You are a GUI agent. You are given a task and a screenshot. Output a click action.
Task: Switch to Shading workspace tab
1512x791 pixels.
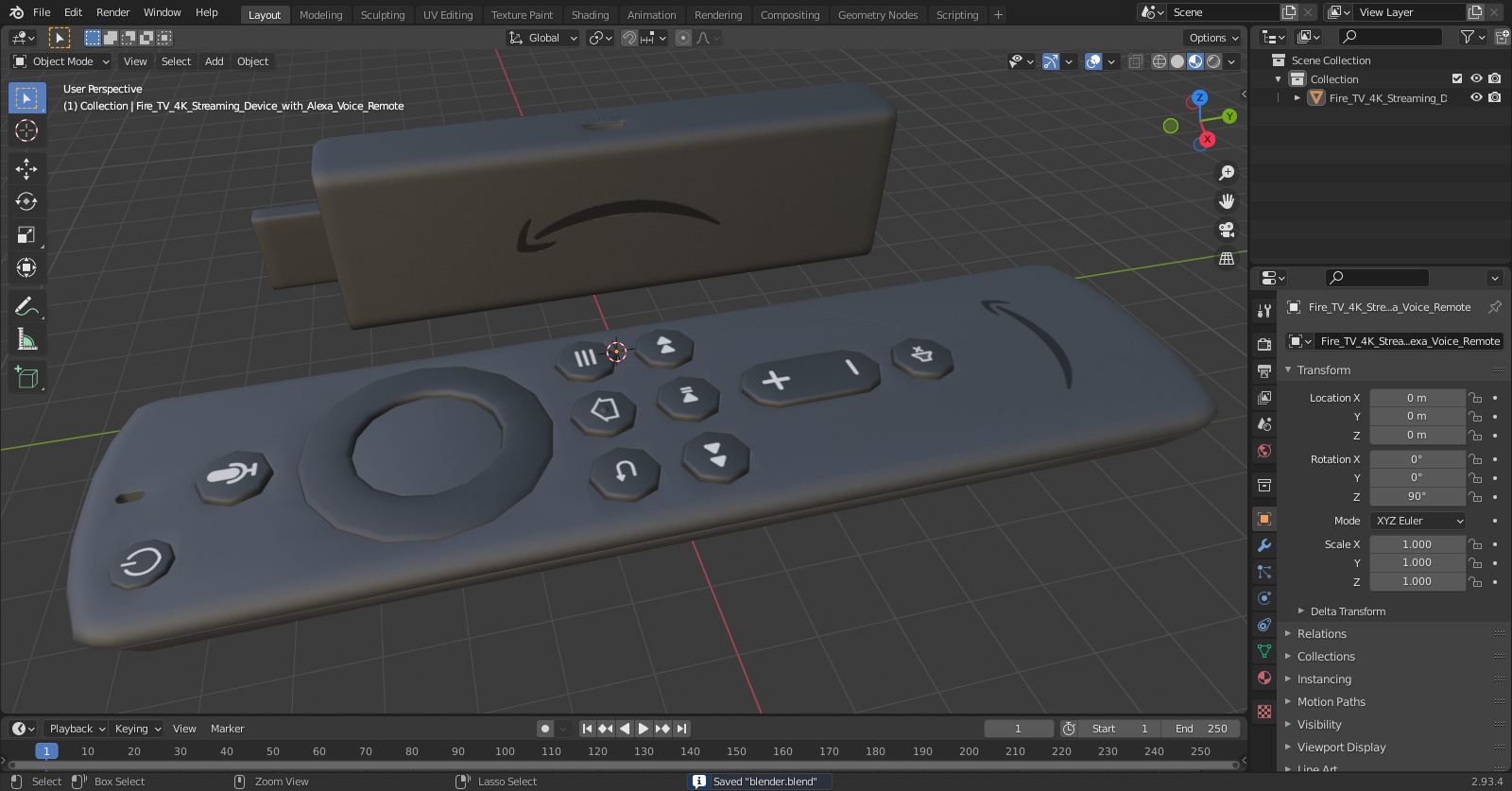point(590,15)
